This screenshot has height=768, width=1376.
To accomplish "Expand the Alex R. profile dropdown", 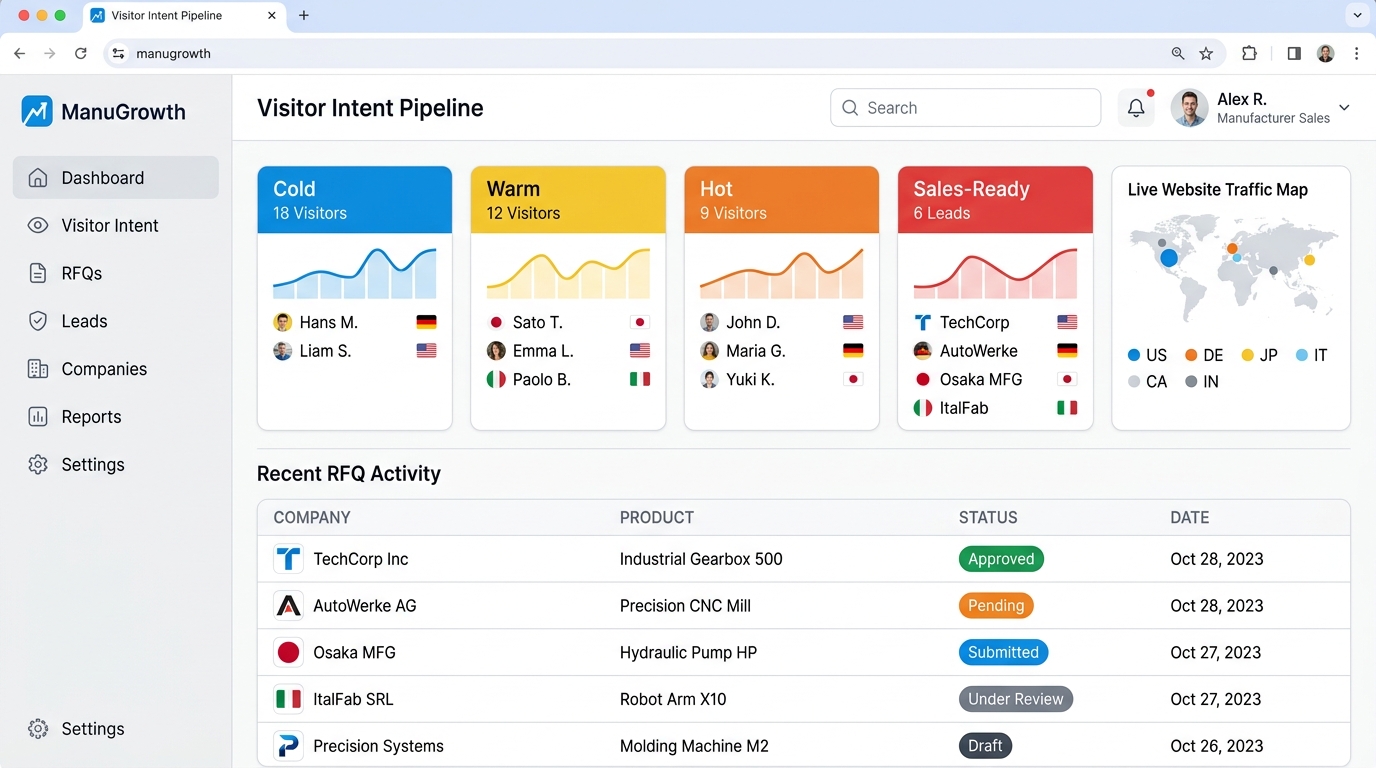I will pos(1344,107).
